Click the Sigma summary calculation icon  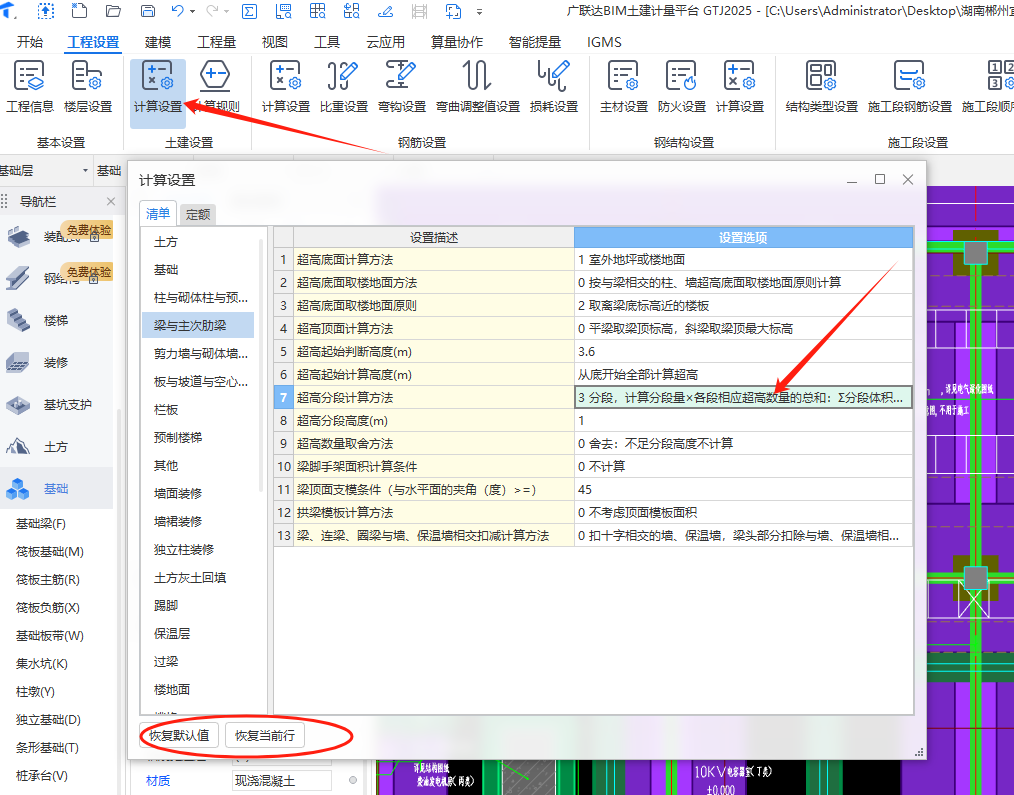[x=249, y=11]
